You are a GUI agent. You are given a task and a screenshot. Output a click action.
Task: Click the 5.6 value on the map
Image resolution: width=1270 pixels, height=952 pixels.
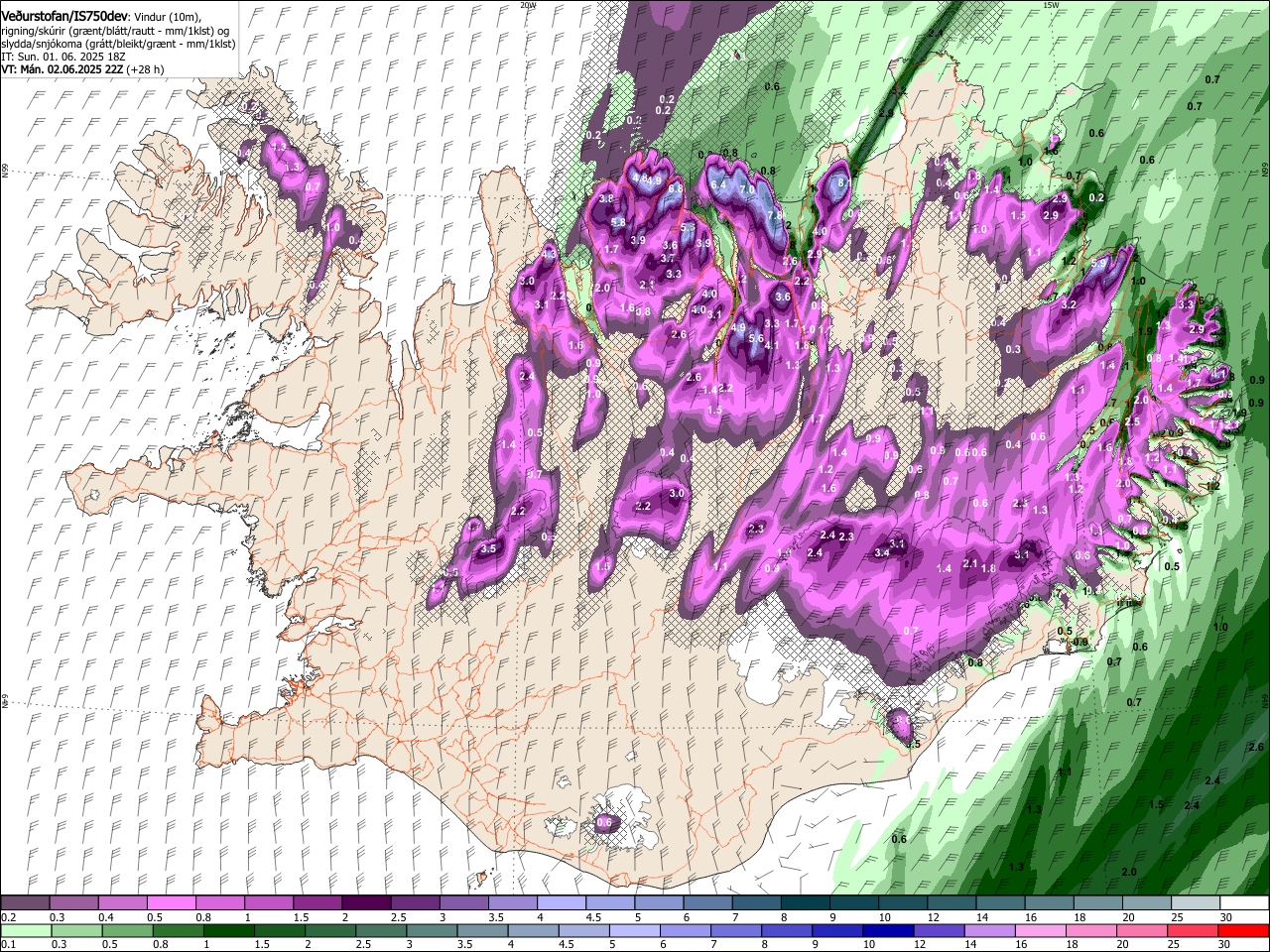(756, 339)
